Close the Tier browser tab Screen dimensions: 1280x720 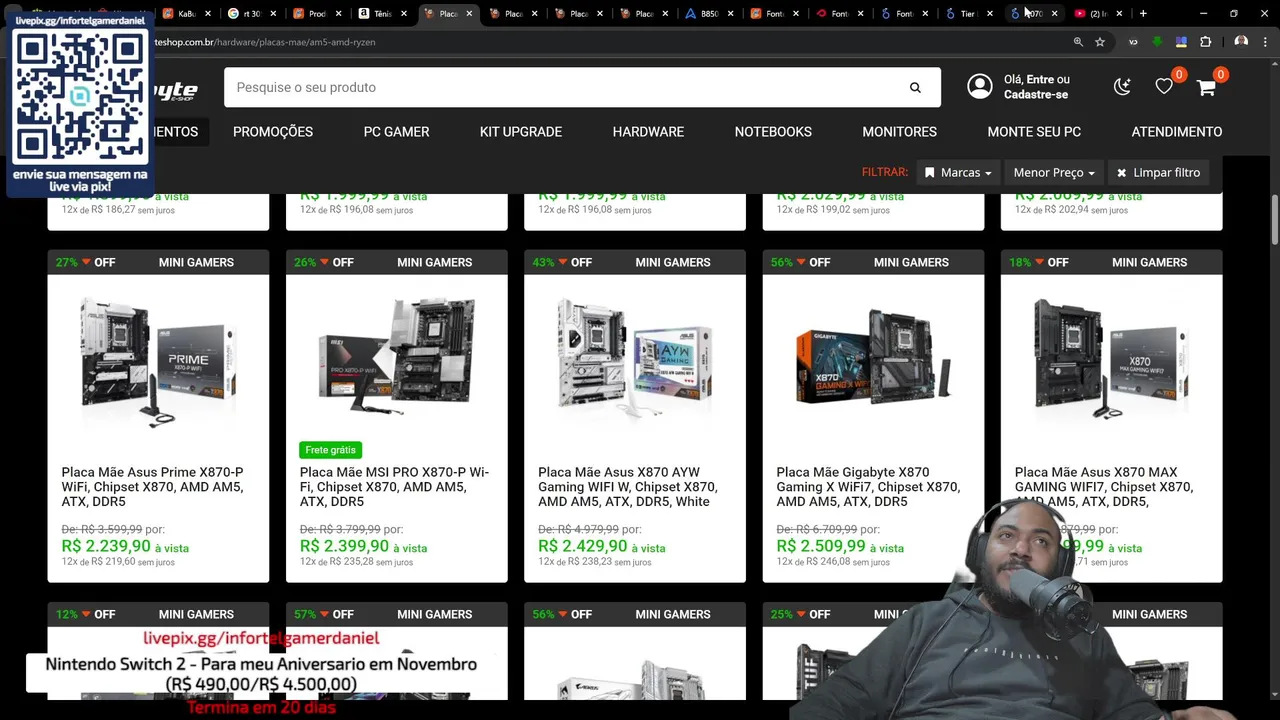click(x=990, y=14)
